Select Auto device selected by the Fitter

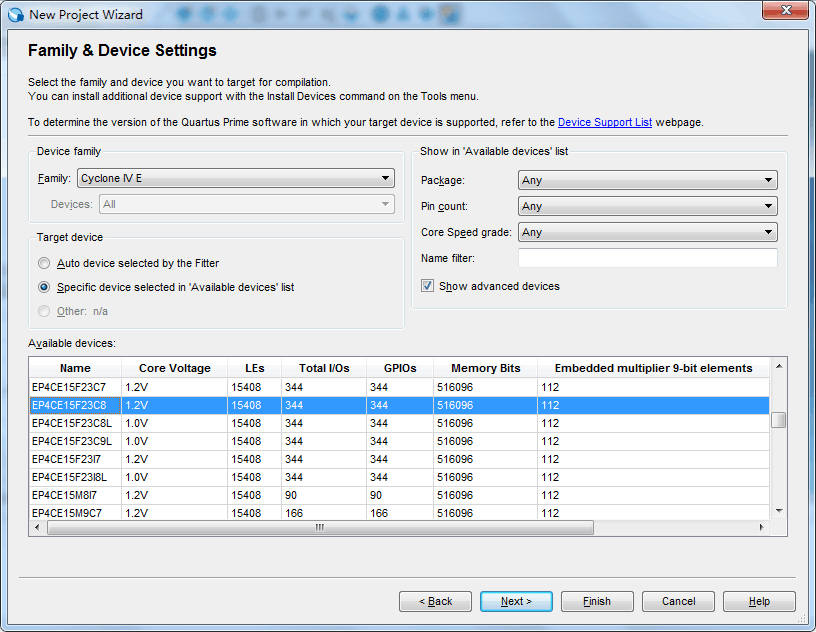pyautogui.click(x=44, y=263)
